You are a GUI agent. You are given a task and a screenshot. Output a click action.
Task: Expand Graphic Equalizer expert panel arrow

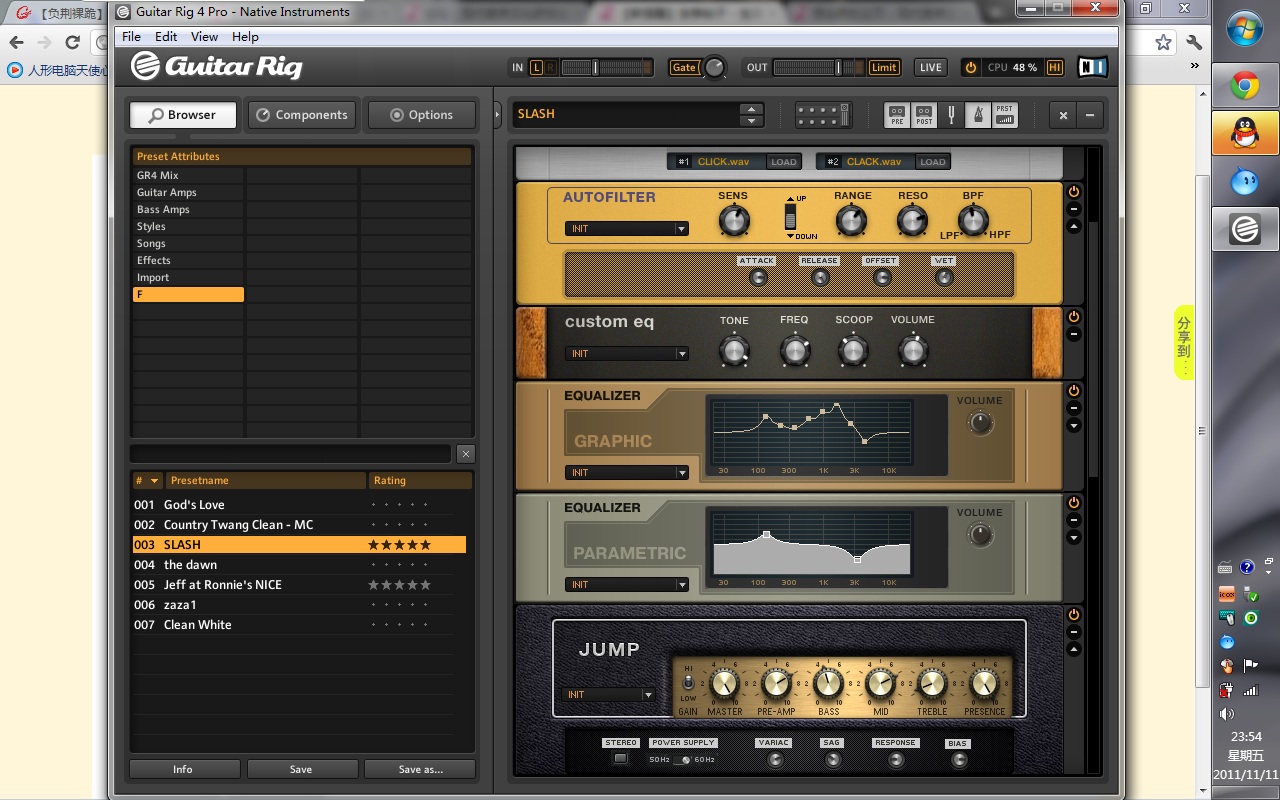1074,426
